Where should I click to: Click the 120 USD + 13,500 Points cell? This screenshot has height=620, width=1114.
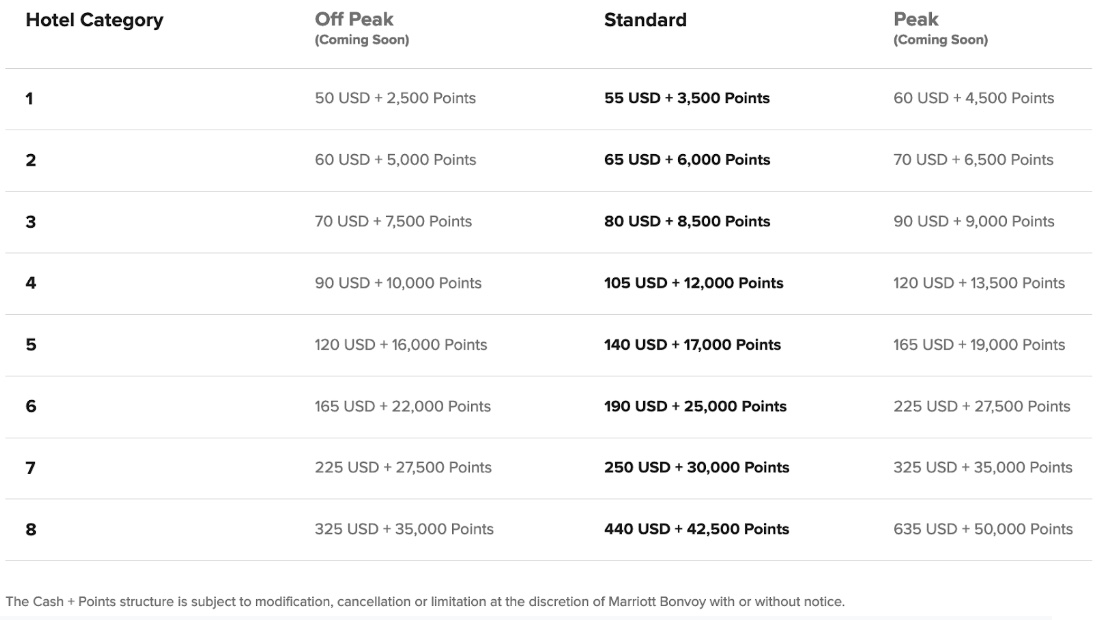point(979,283)
